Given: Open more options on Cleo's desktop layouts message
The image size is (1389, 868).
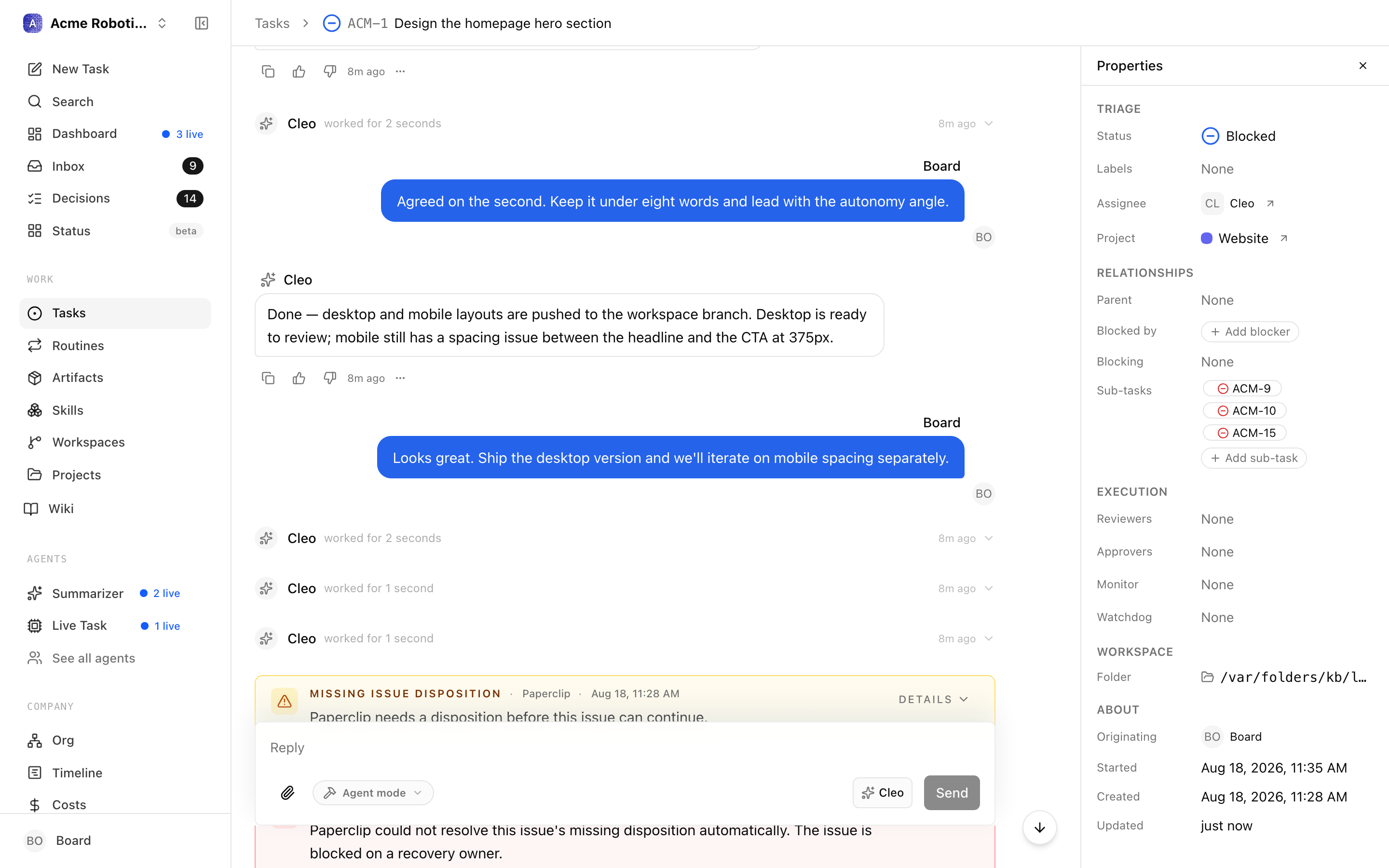Looking at the screenshot, I should [401, 379].
